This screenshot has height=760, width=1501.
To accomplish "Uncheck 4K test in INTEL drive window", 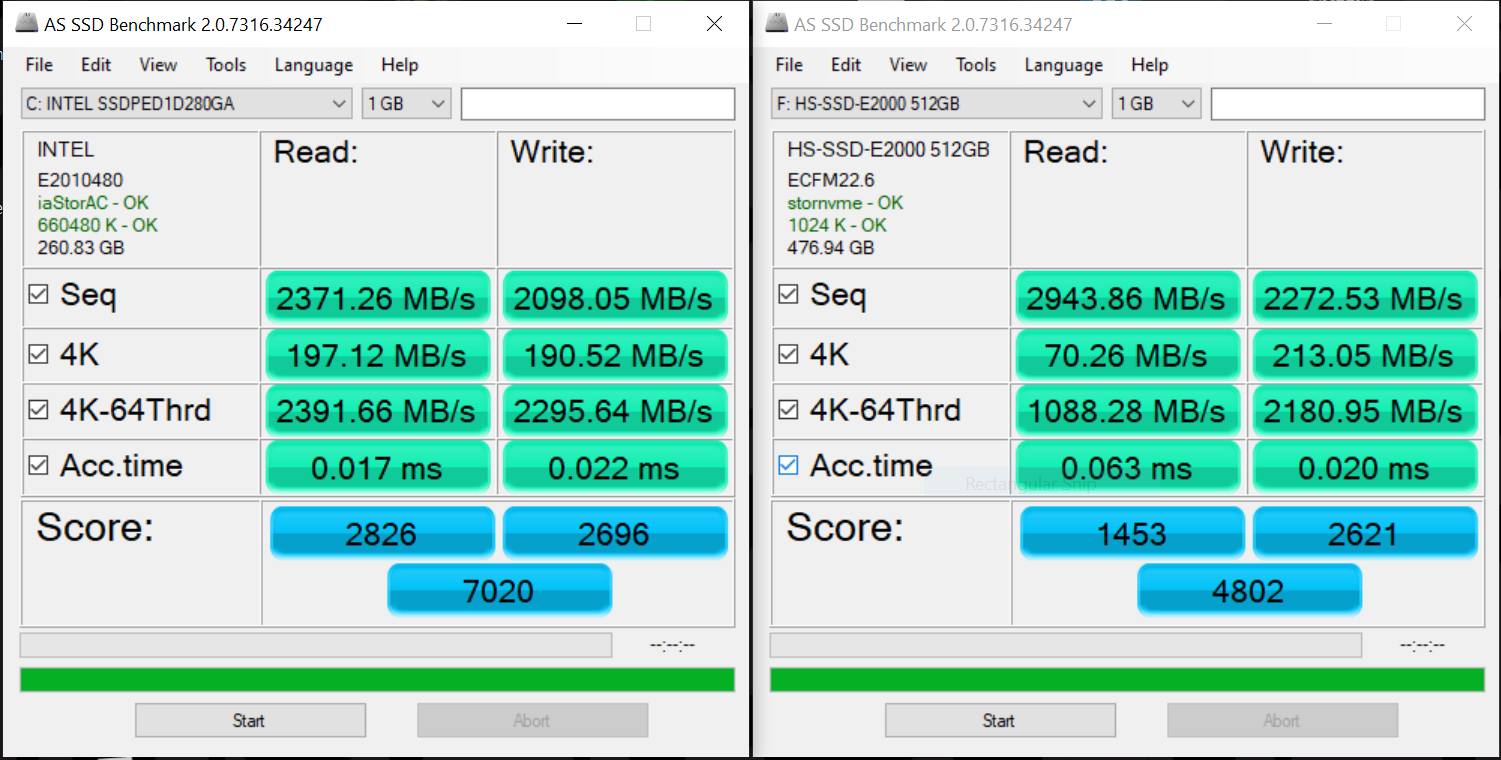I will click(x=38, y=354).
